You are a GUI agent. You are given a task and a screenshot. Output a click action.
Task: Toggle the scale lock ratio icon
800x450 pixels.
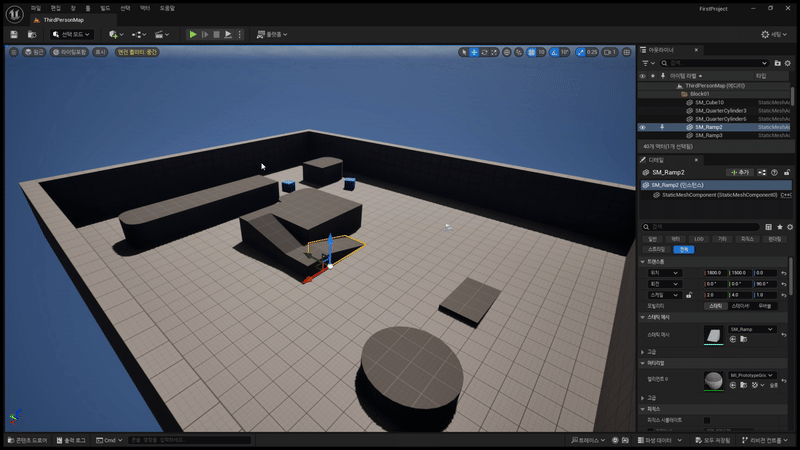click(689, 295)
